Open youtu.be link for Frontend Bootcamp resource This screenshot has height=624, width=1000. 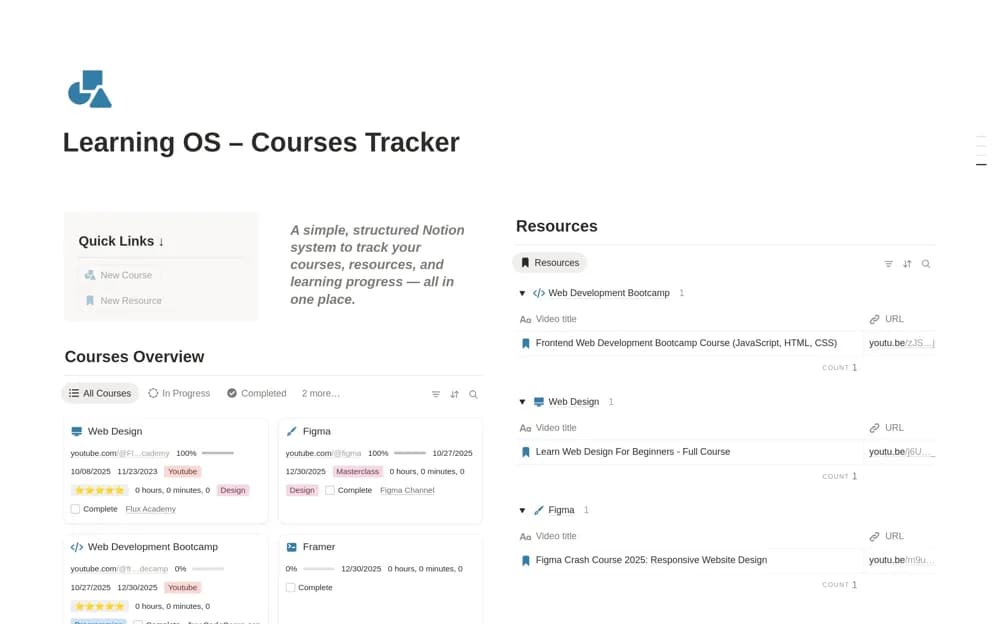click(x=901, y=343)
